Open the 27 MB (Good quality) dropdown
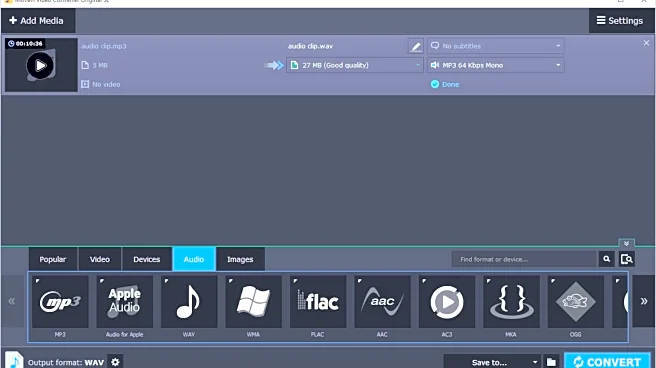This screenshot has width=656, height=368. coord(354,65)
